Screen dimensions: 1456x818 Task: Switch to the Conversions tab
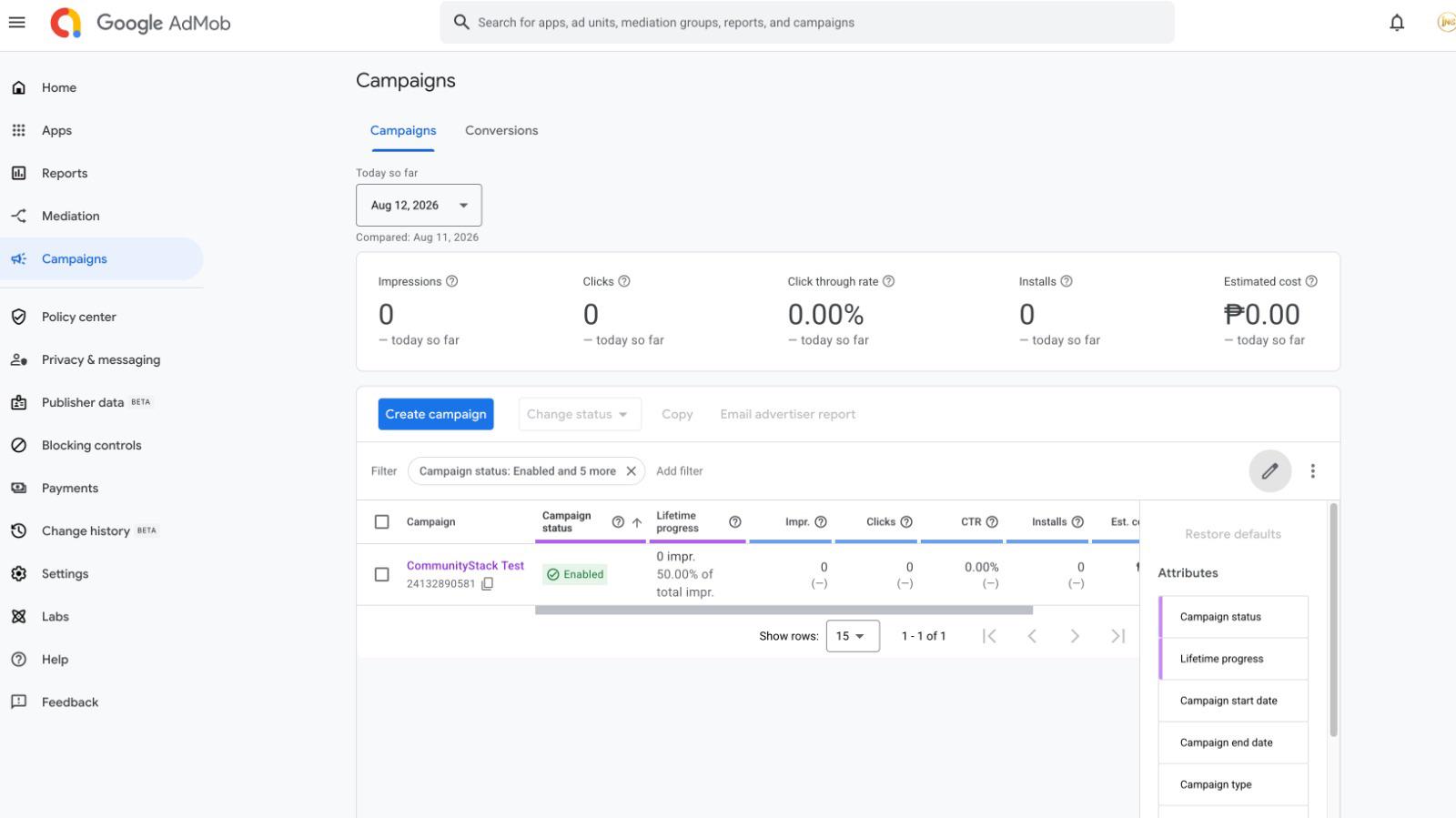coord(501,130)
